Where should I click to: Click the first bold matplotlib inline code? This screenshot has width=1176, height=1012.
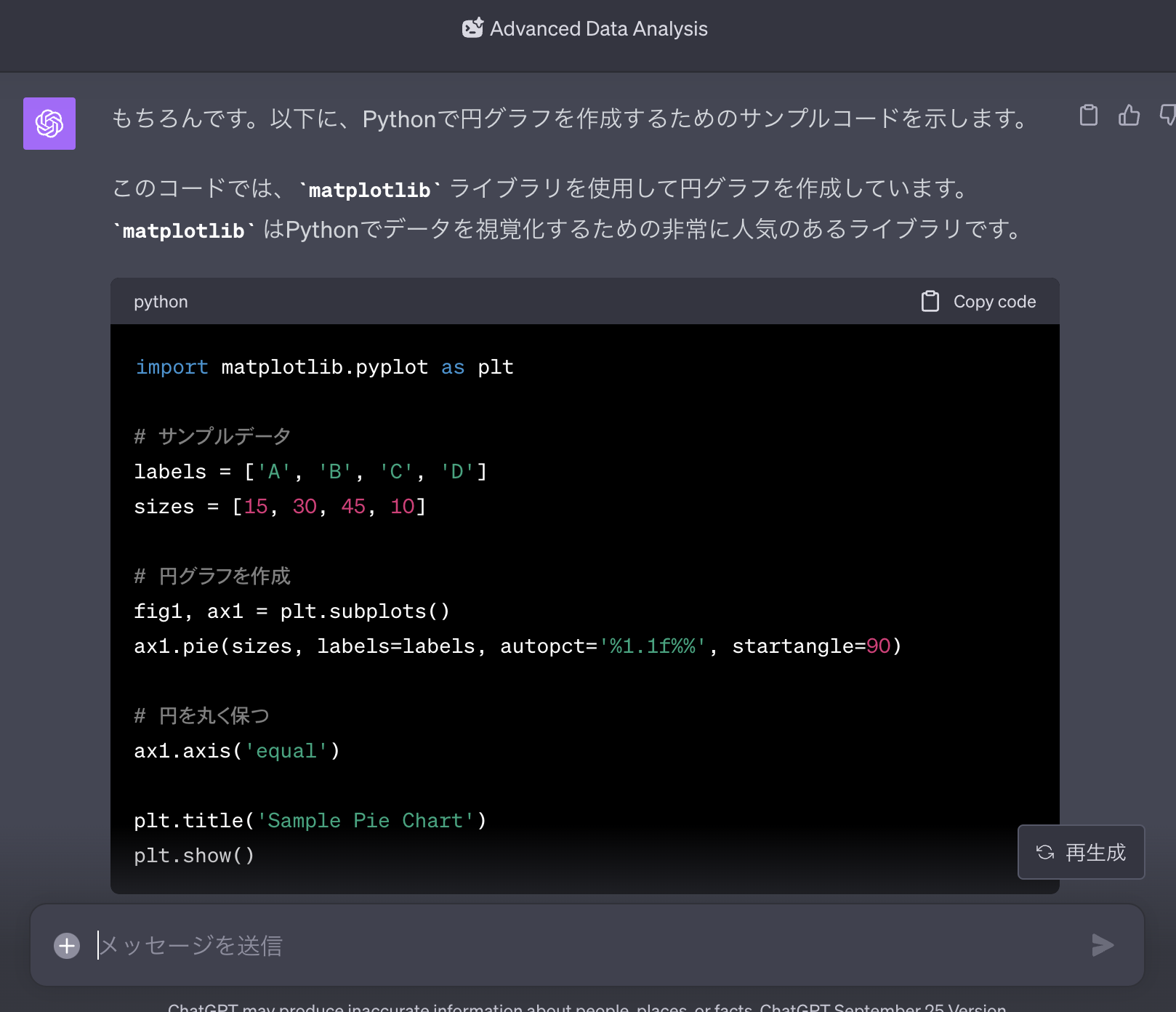pos(369,190)
